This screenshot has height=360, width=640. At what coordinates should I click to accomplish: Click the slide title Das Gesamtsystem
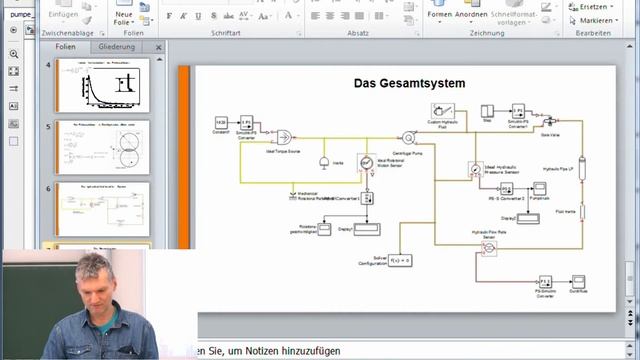(409, 83)
